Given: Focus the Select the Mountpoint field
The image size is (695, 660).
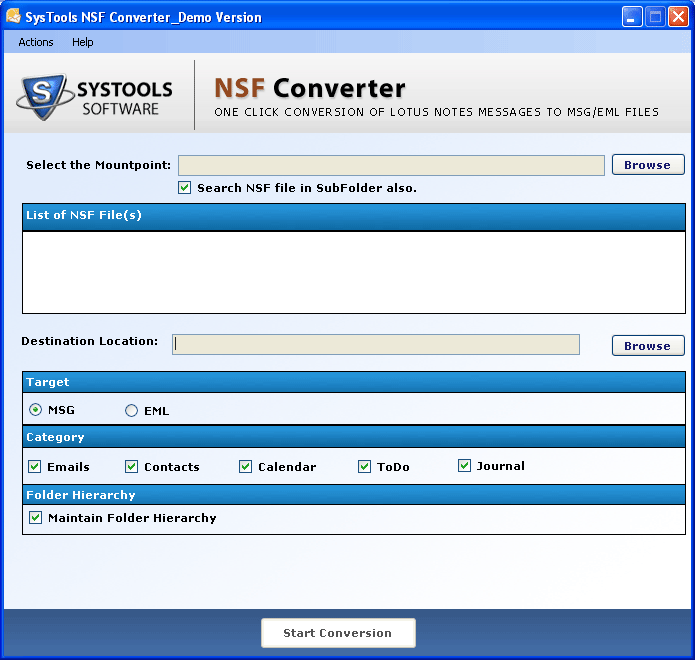Looking at the screenshot, I should [x=391, y=165].
